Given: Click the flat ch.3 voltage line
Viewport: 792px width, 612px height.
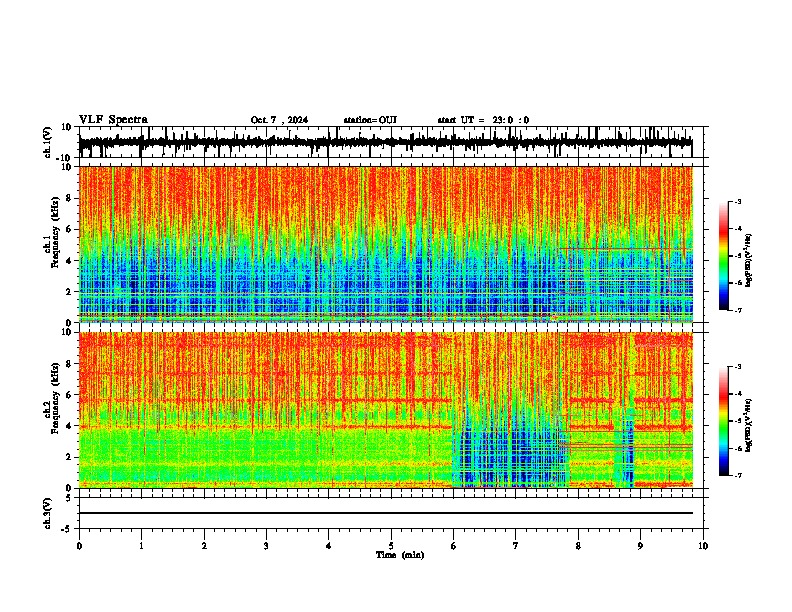Looking at the screenshot, I should [x=385, y=513].
